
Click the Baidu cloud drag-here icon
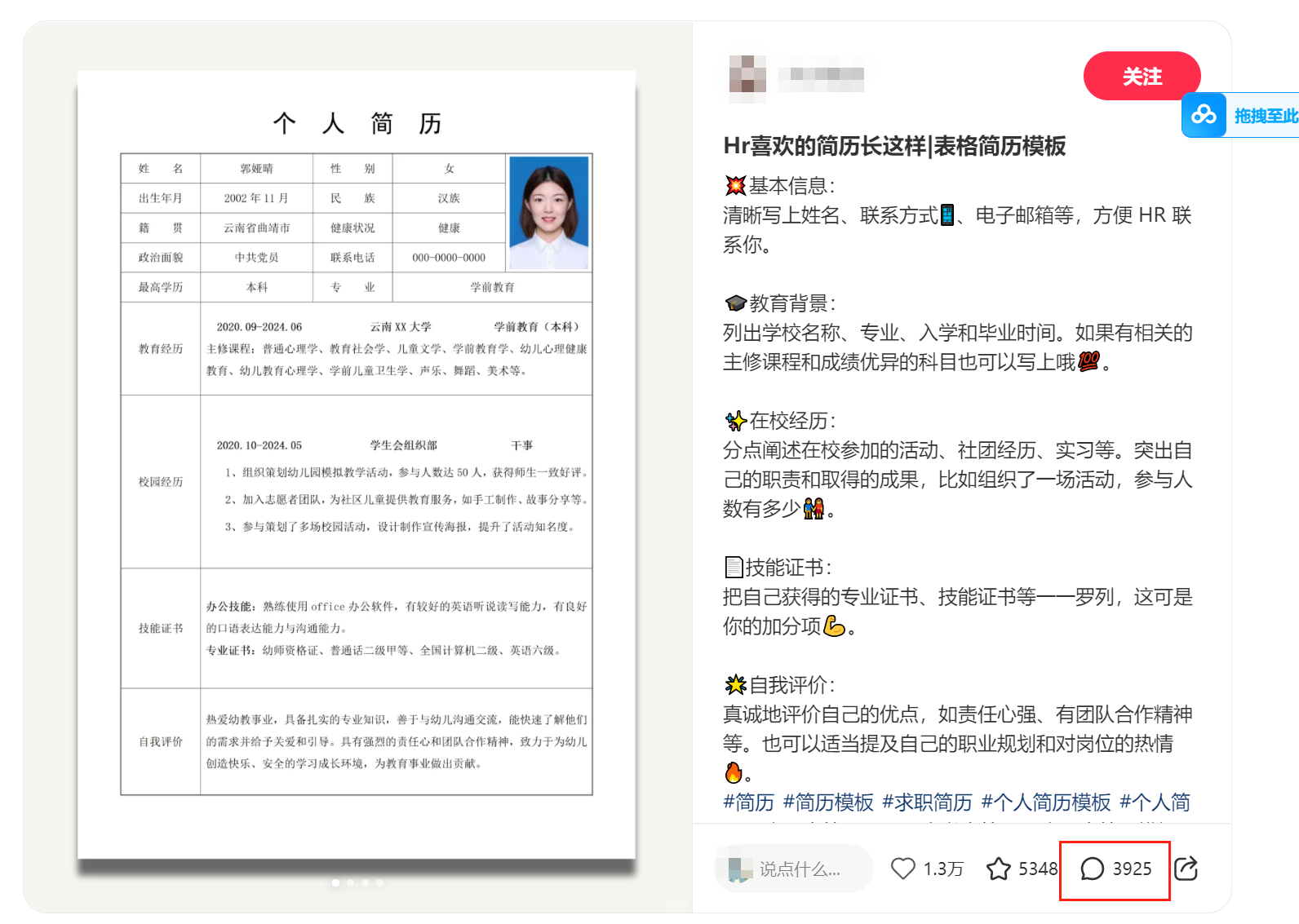[x=1204, y=115]
